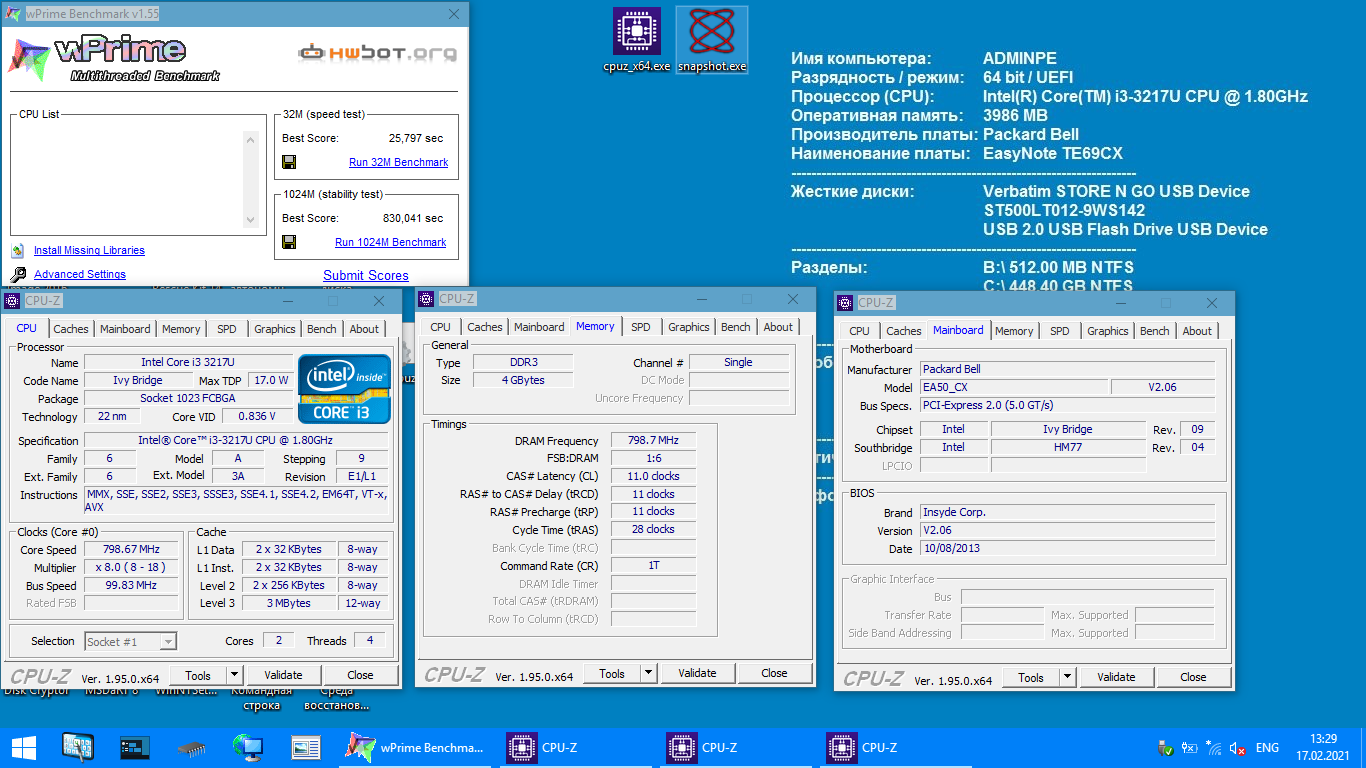Click the BIOS Date value 10/08/2013
Viewport: 1366px width, 768px height.
1067,549
